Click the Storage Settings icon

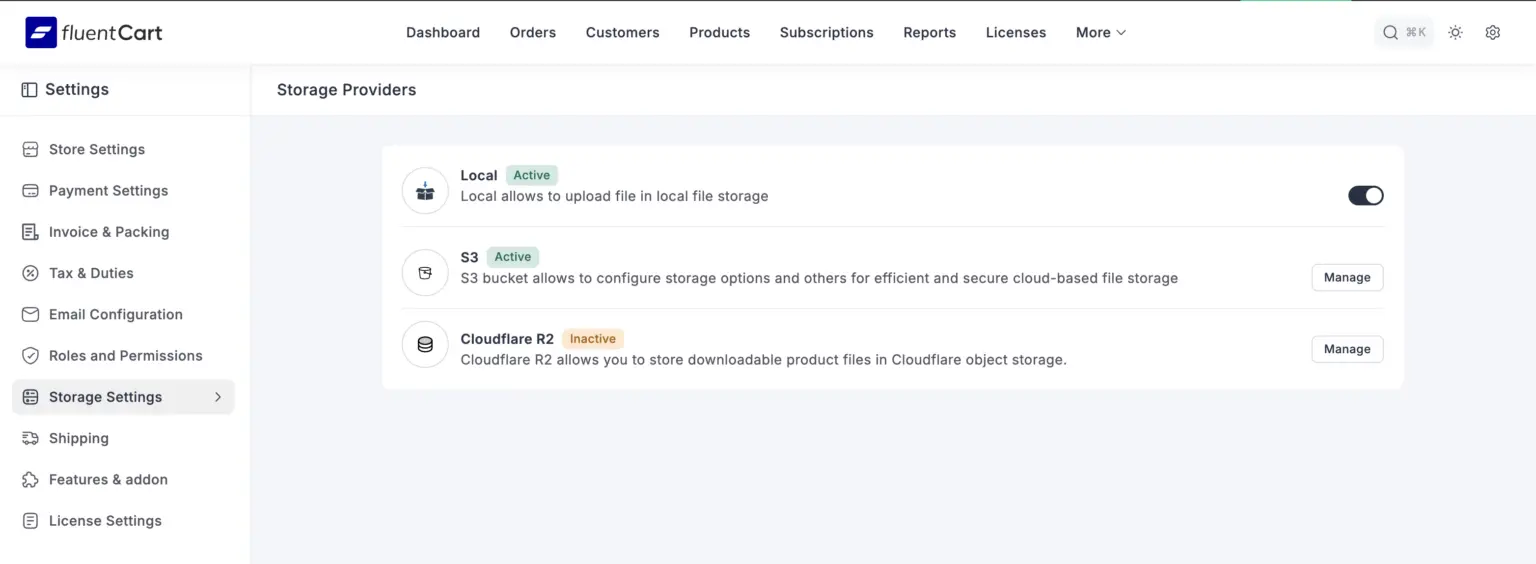(30, 397)
